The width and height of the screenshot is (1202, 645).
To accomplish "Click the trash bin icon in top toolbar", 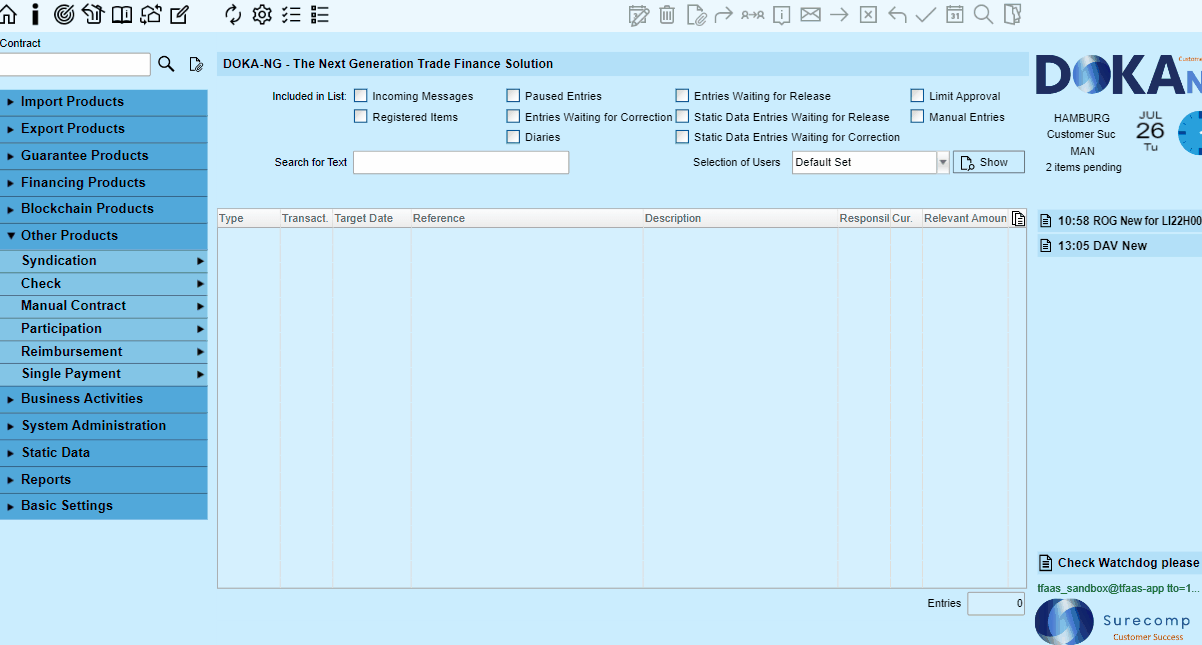I will [667, 14].
